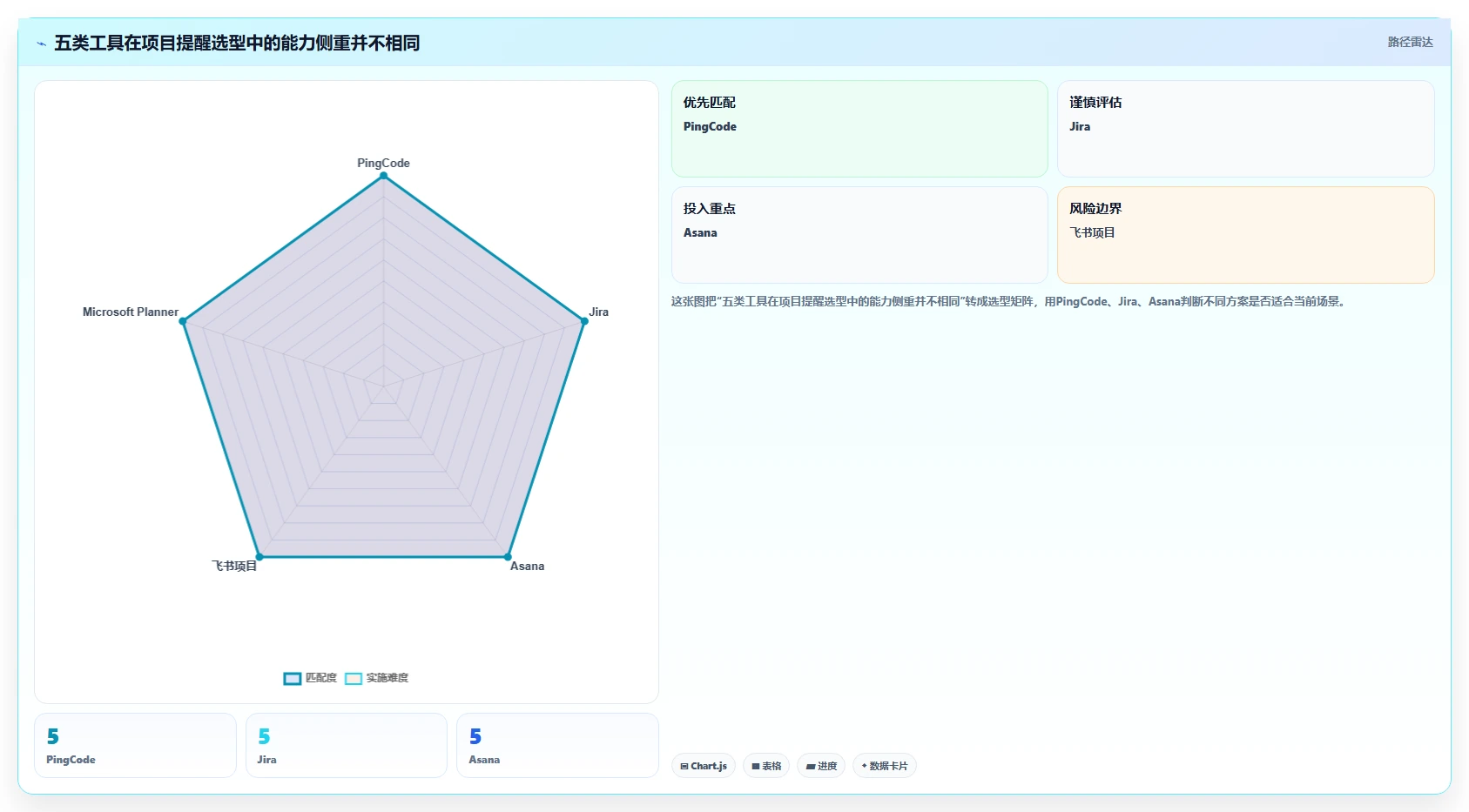Click the PingCode score stat card

135,745
